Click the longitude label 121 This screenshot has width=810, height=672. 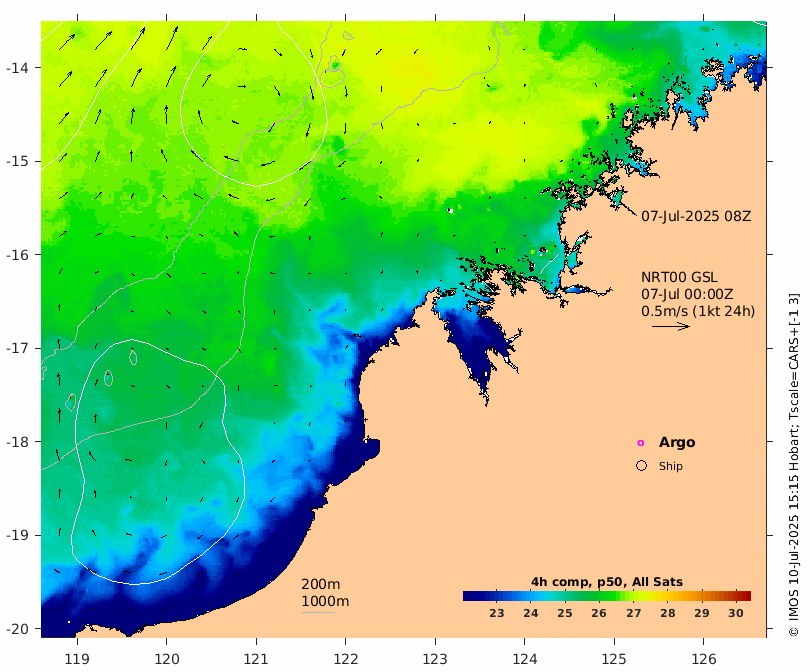point(256,659)
